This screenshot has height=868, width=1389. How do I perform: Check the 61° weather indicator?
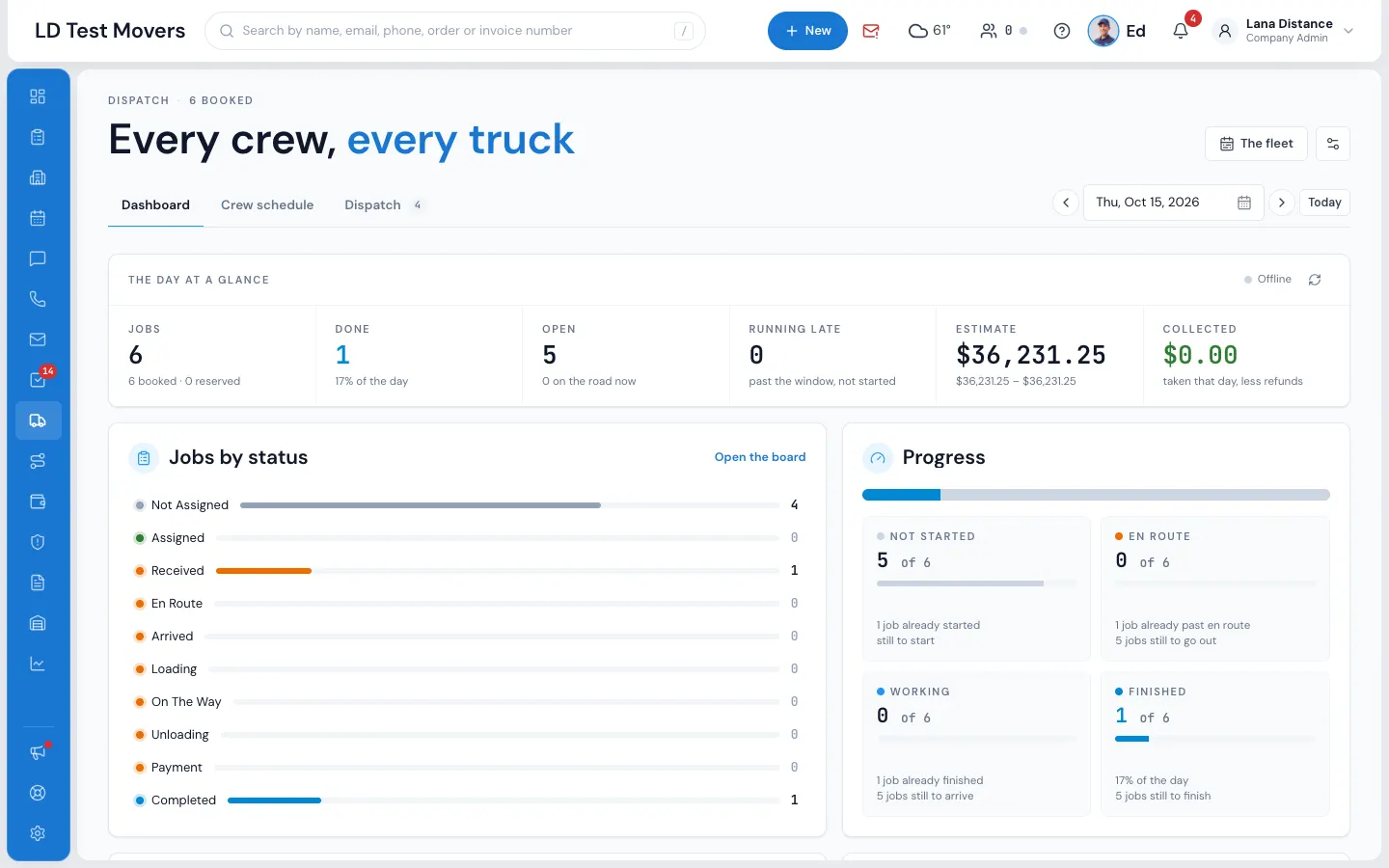click(930, 31)
